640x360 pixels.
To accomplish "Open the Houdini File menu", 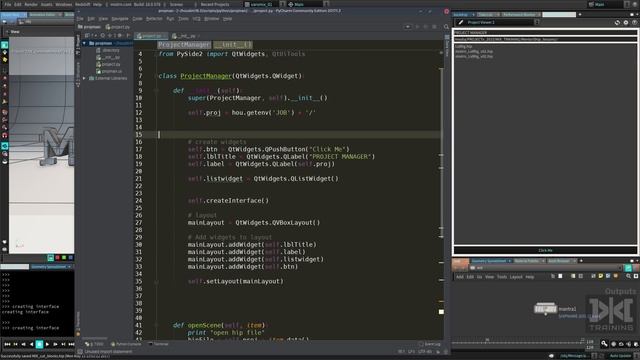I will click(x=7, y=4).
